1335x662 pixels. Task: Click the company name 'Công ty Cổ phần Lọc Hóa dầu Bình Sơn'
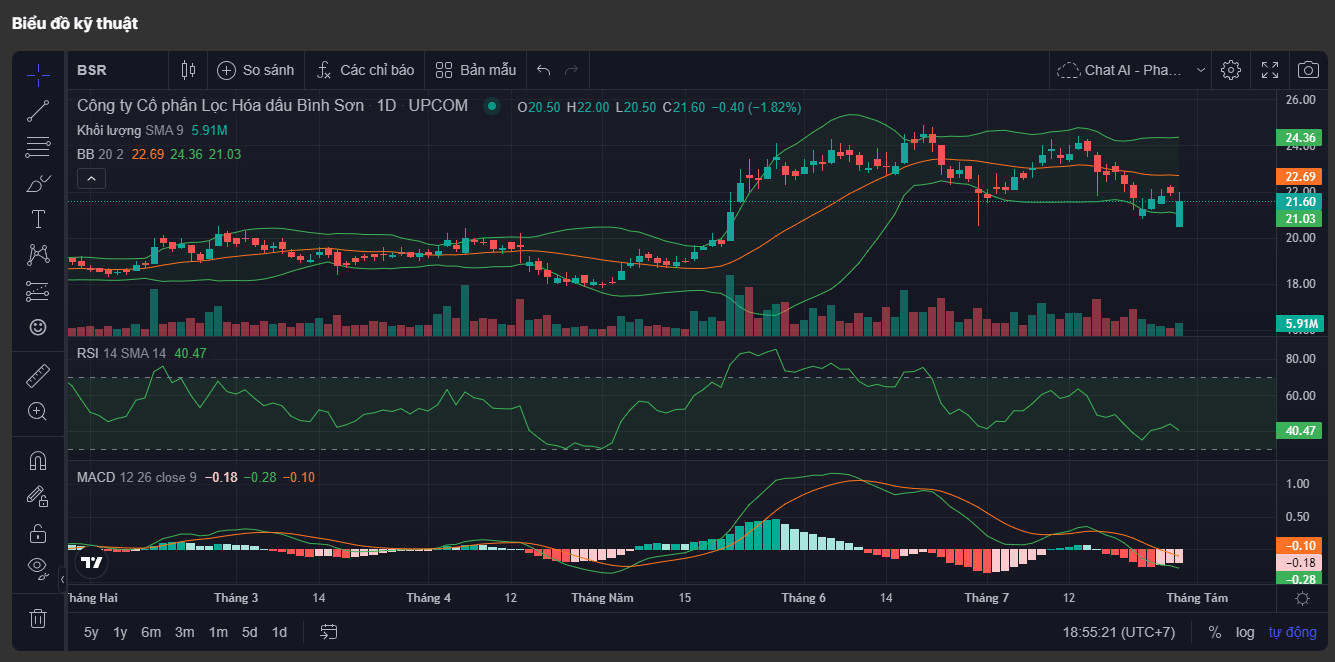221,106
